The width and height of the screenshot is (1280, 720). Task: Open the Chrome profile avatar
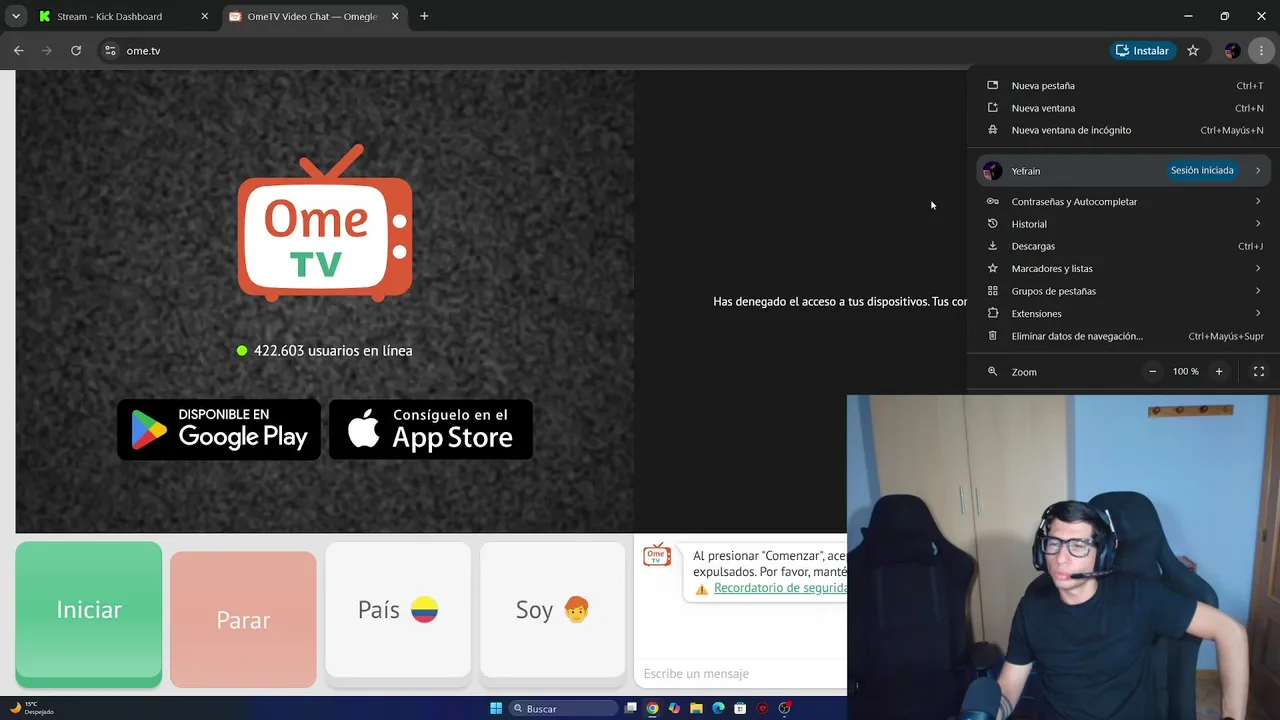(x=1232, y=50)
